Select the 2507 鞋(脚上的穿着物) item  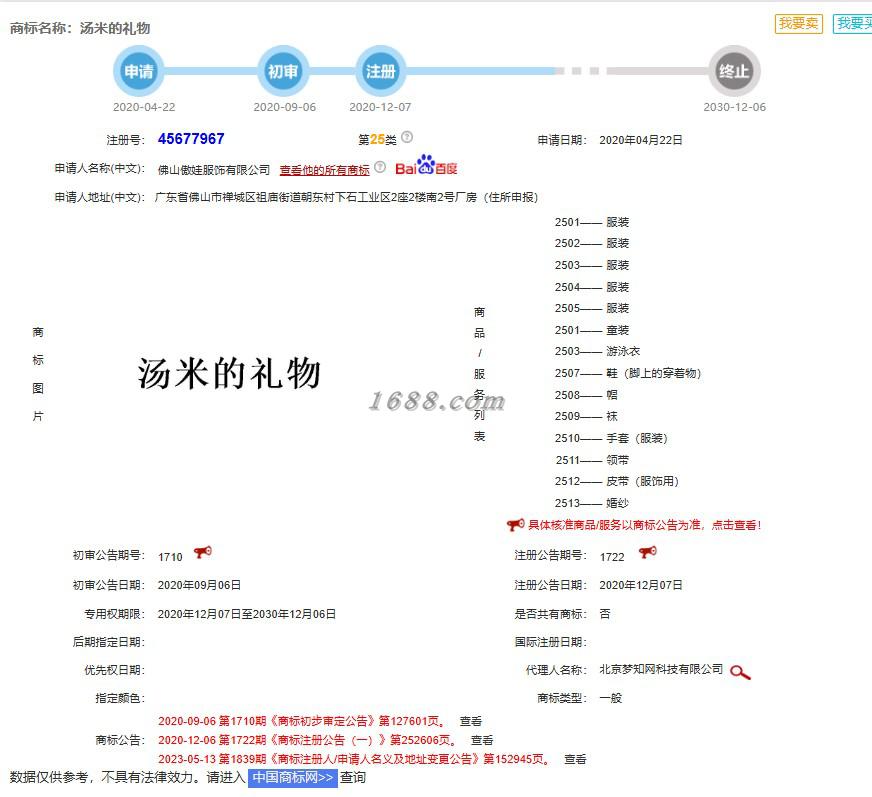click(627, 373)
